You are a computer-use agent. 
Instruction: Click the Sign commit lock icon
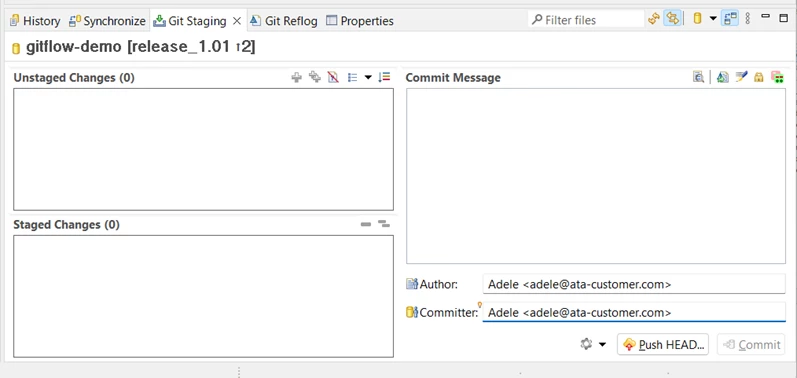pyautogui.click(x=758, y=77)
